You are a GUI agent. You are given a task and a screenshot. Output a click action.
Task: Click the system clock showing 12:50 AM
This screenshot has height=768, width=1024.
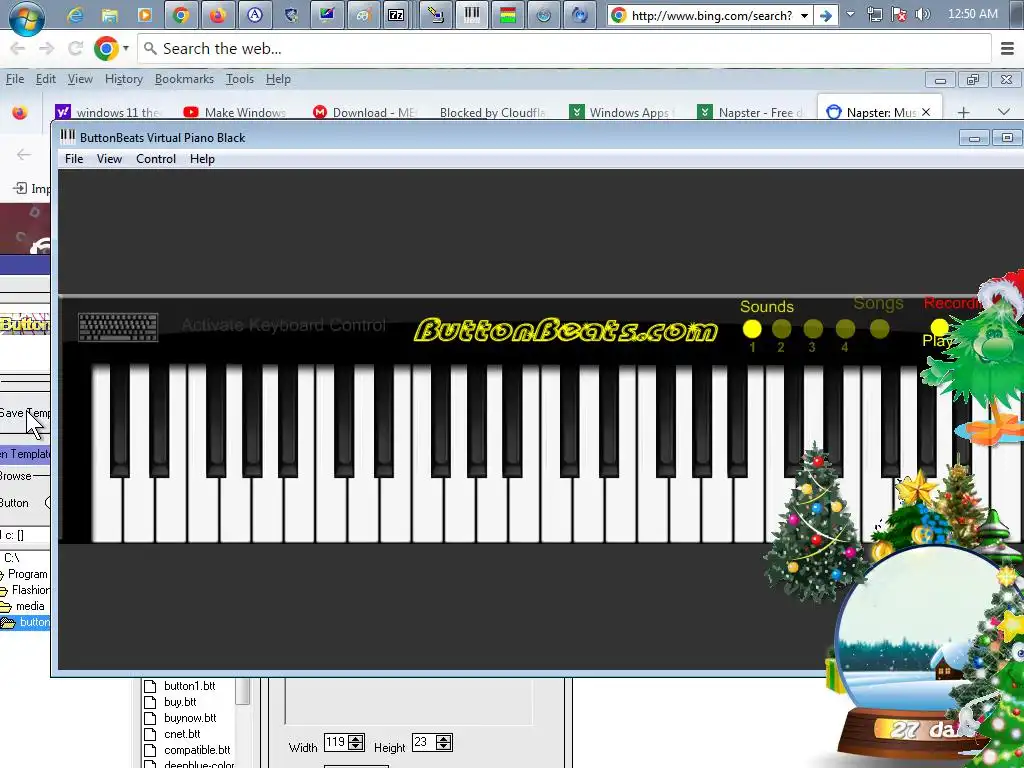point(972,14)
